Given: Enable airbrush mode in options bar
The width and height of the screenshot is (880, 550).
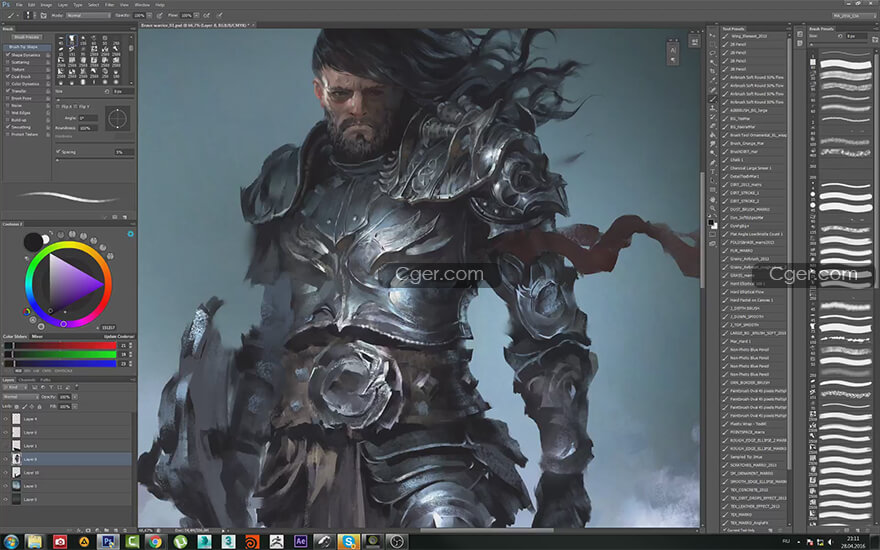Looking at the screenshot, I should click(x=207, y=15).
